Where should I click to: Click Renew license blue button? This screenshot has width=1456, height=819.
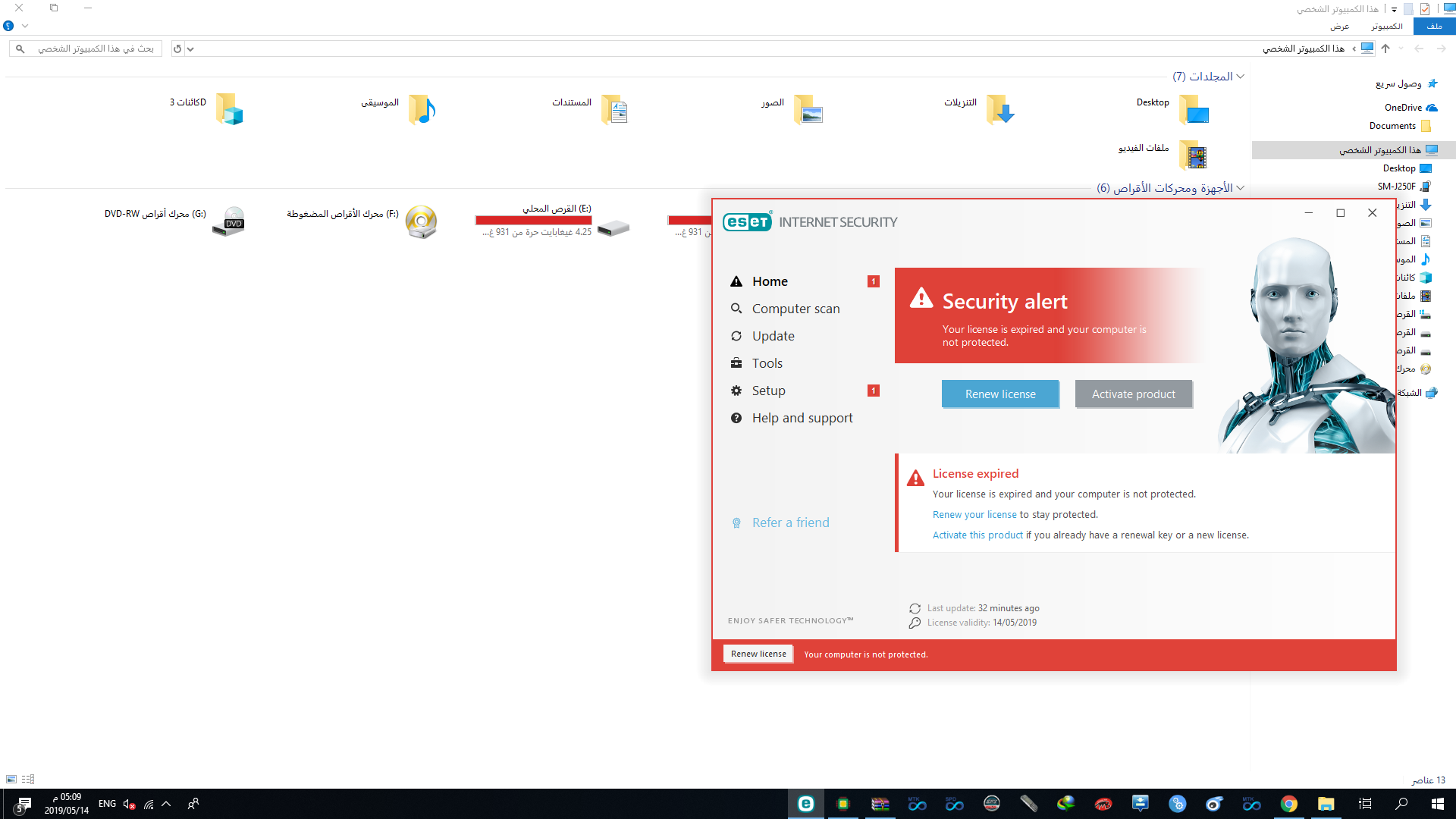pos(1000,394)
